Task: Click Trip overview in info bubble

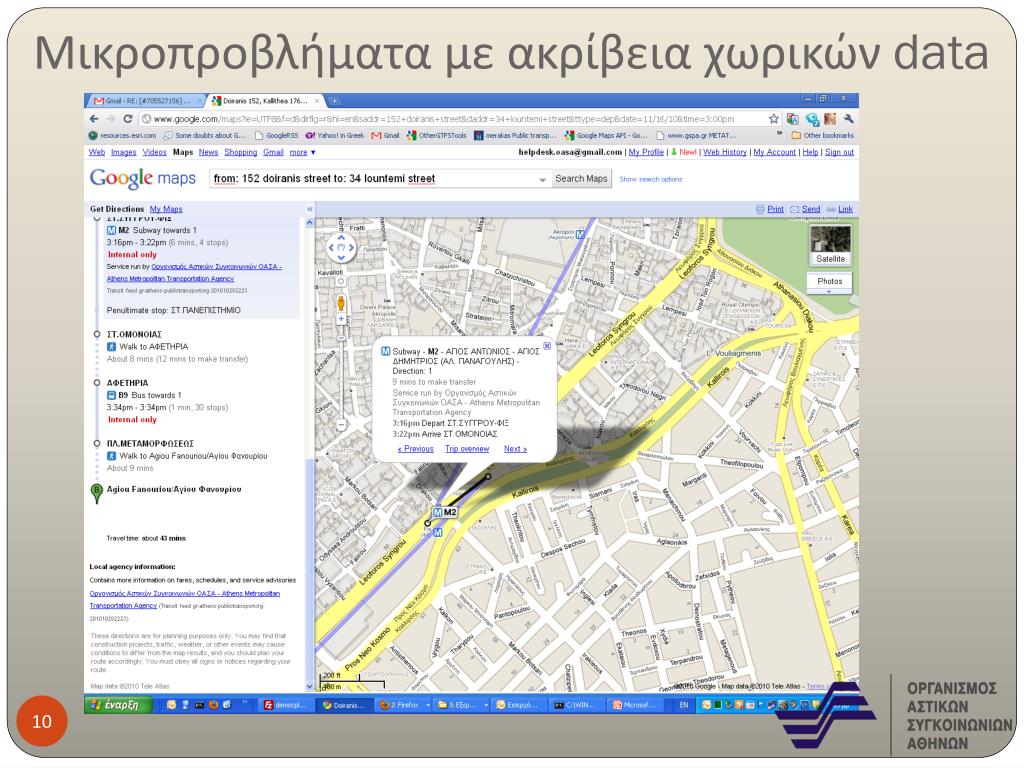Action: tap(467, 449)
